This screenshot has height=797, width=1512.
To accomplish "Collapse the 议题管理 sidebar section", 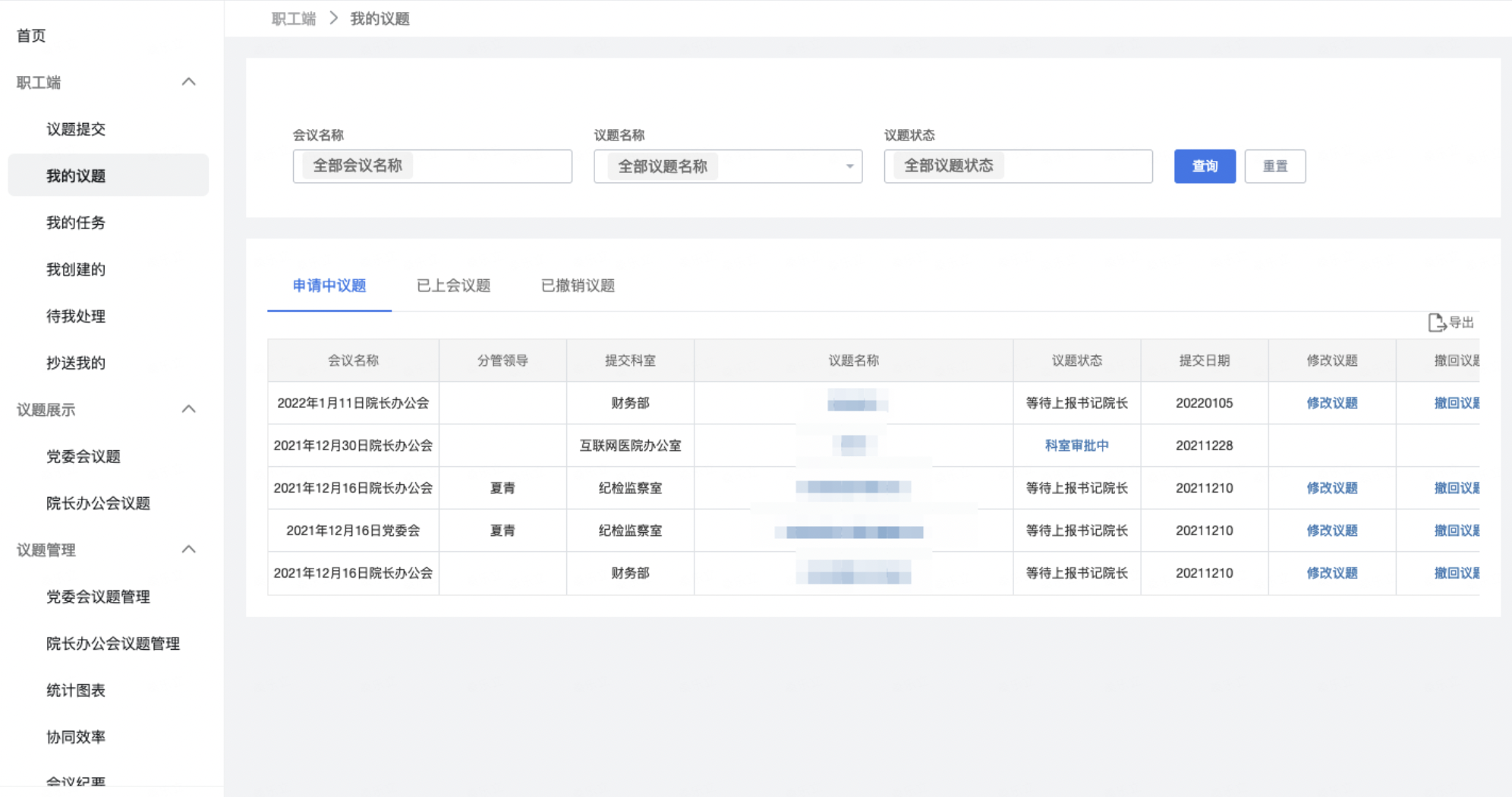I will (189, 550).
